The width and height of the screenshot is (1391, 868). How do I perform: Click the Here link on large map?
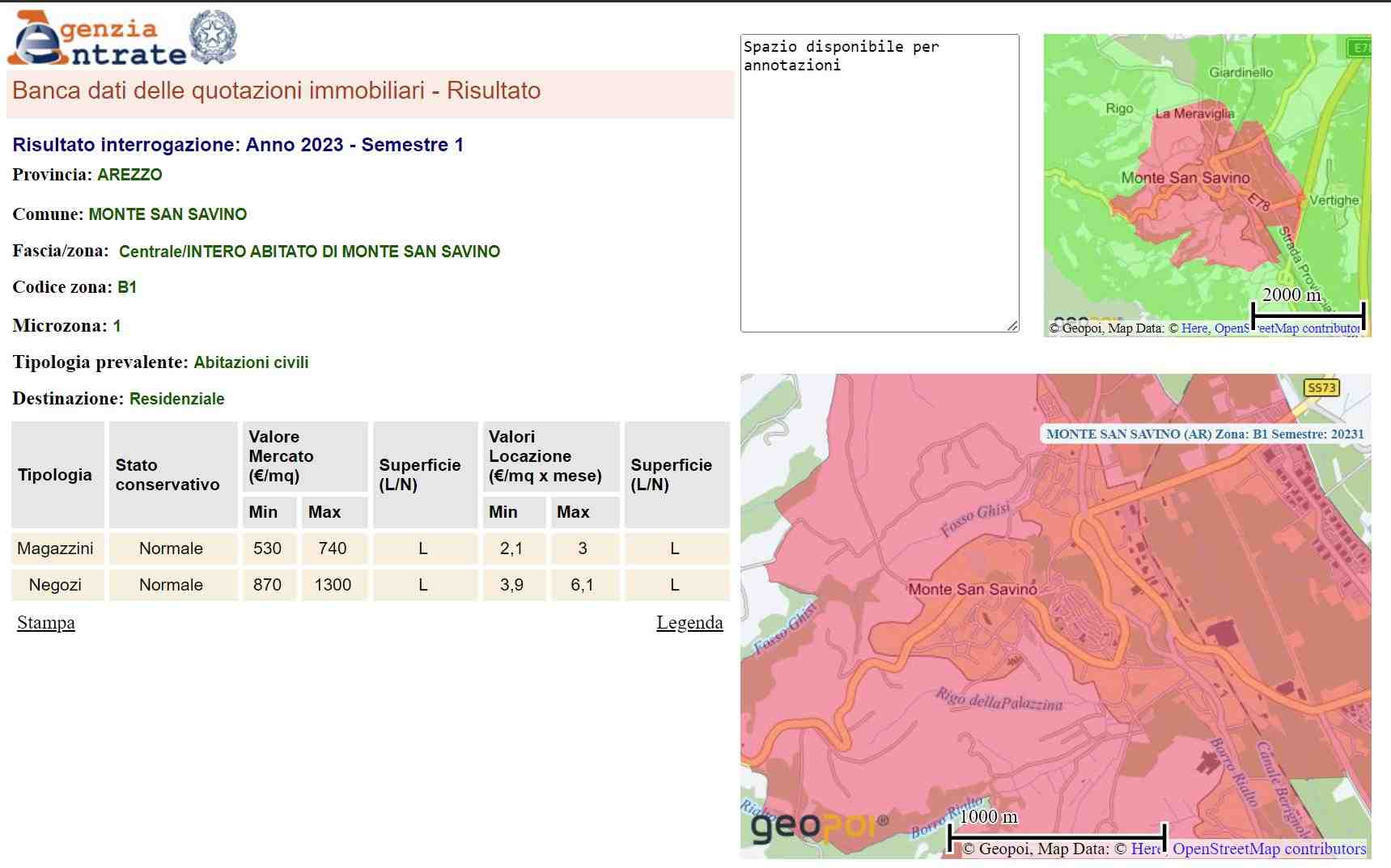pos(1145,849)
